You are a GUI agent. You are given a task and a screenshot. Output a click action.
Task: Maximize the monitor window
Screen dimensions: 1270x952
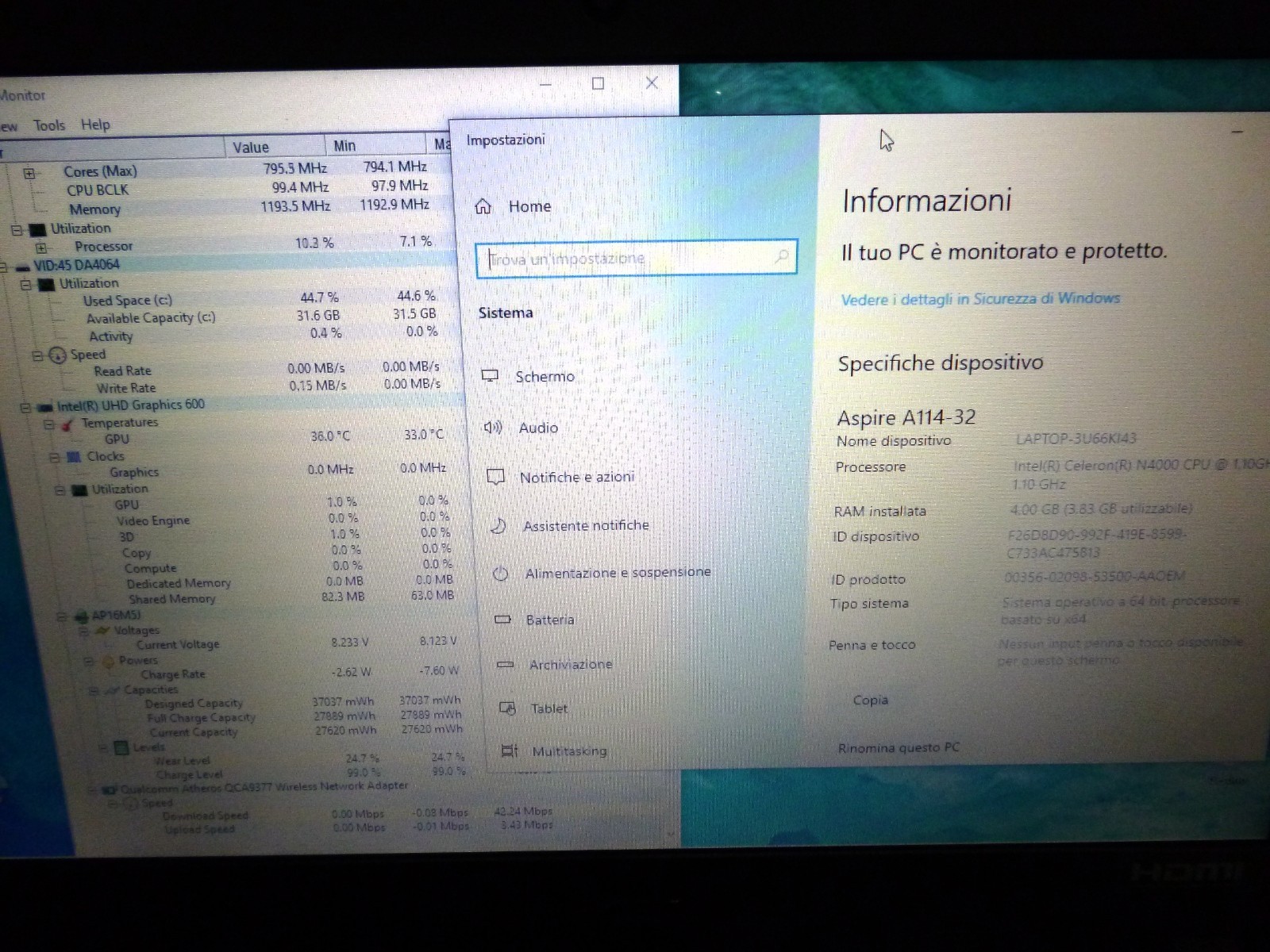point(598,83)
